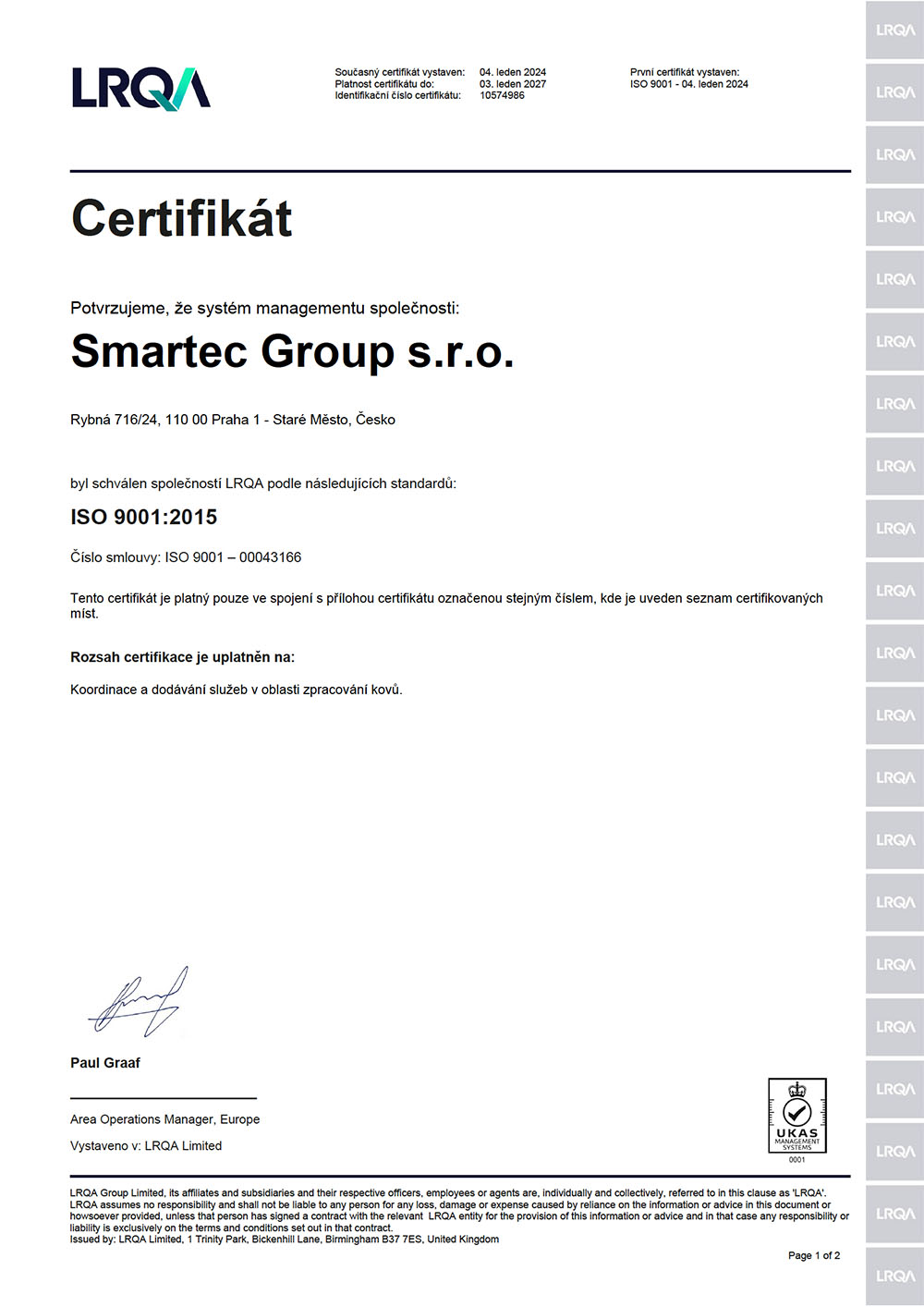Select the label "Současný certifikát vystaven:"

400,72
